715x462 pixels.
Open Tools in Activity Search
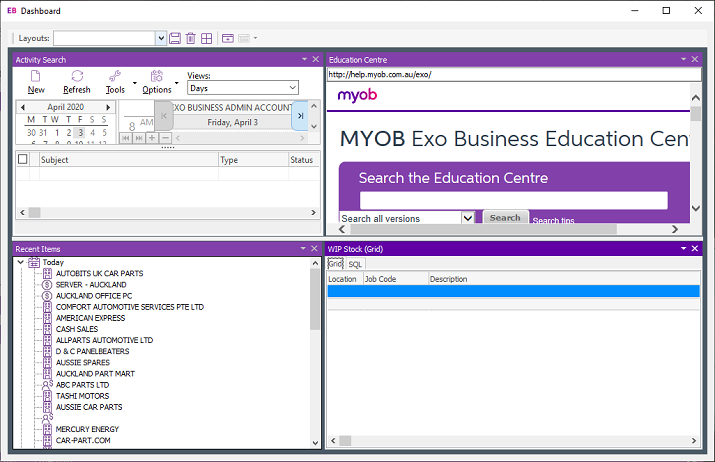(115, 83)
